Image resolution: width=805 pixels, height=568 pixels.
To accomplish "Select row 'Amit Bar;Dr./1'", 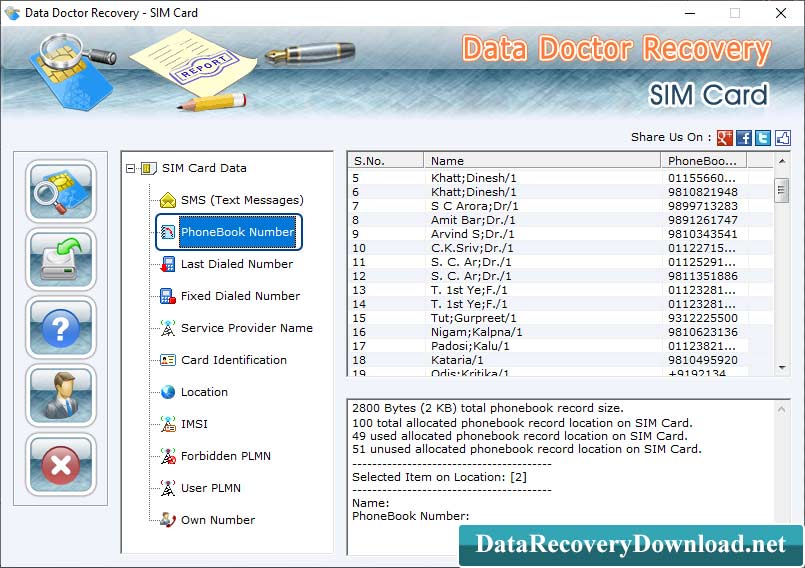I will click(x=560, y=220).
